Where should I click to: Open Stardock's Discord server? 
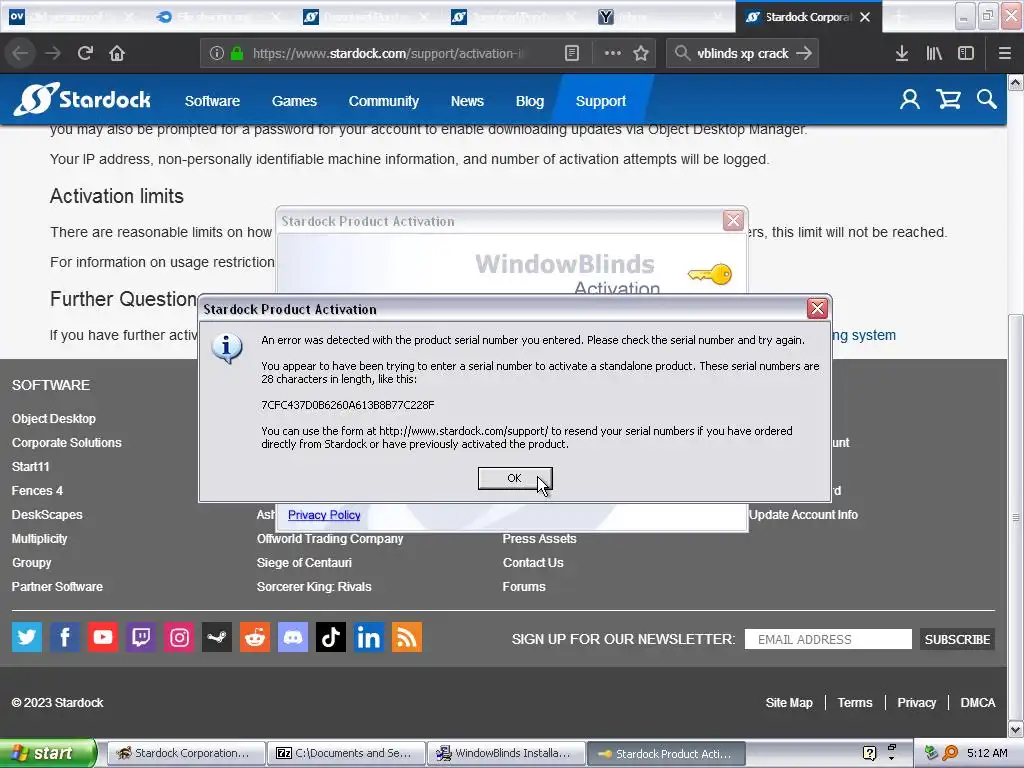[x=293, y=637]
